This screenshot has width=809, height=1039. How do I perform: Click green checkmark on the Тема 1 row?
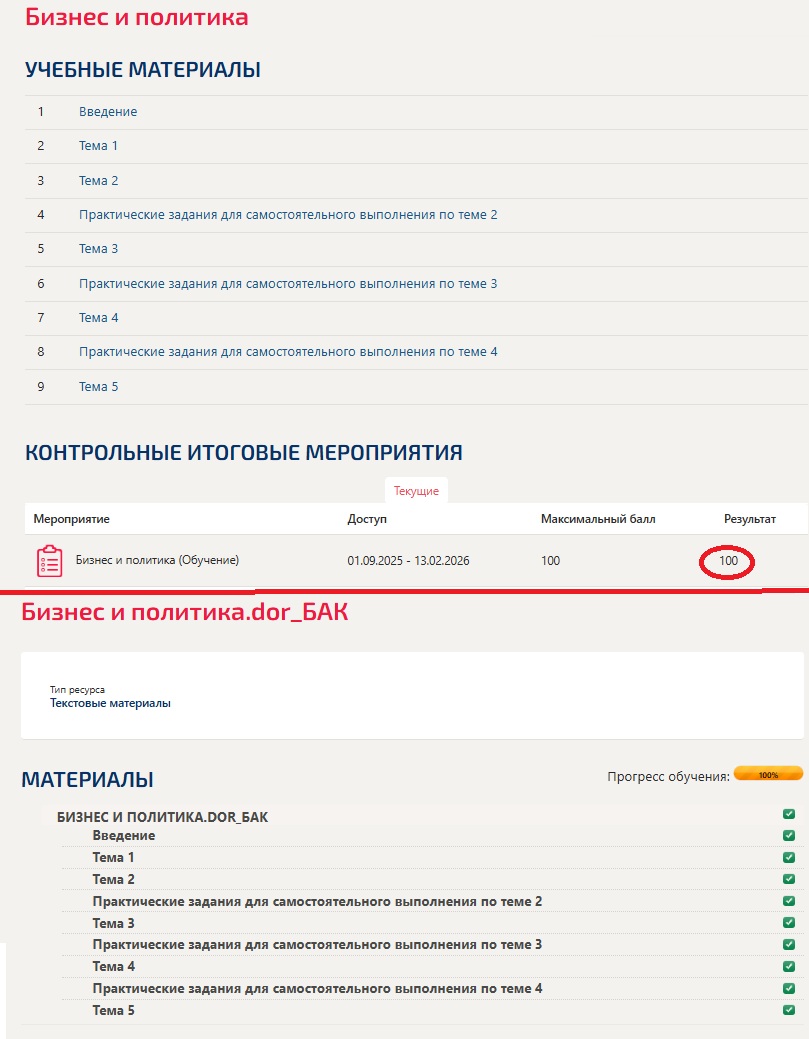click(x=789, y=858)
